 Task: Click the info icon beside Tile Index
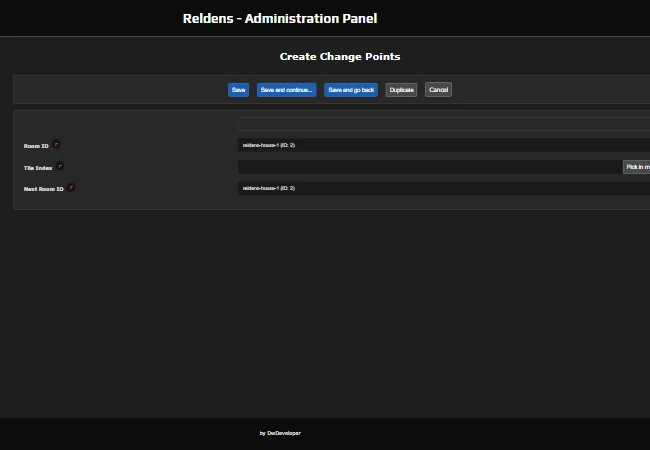click(x=60, y=166)
